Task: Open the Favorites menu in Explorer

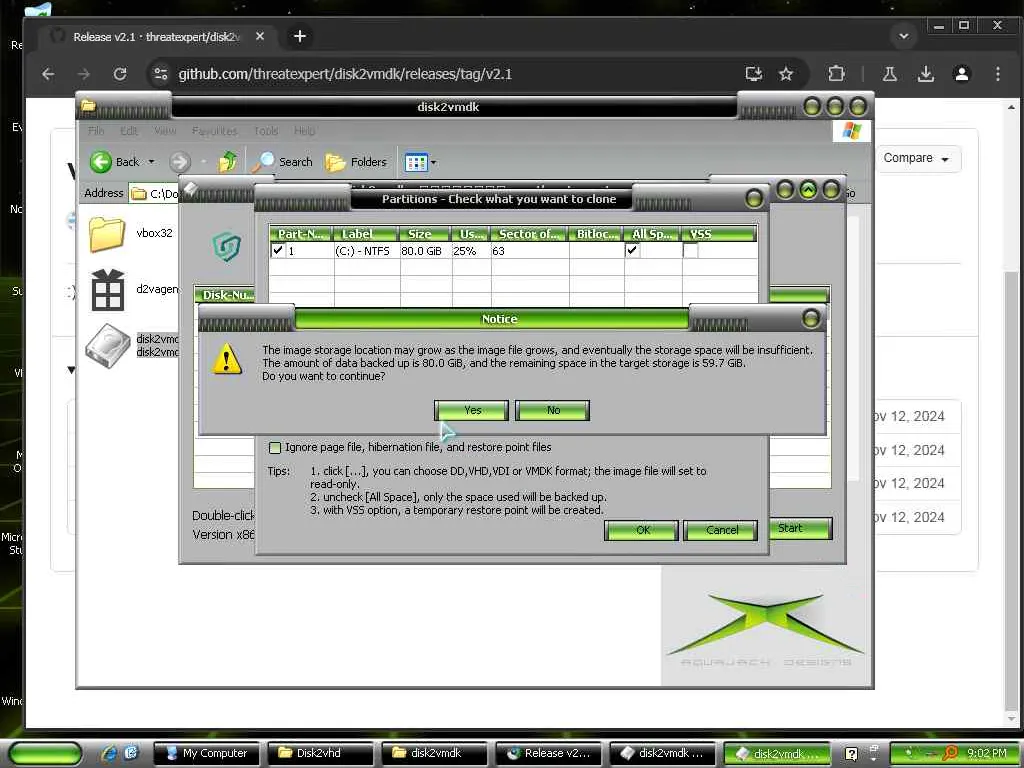Action: (x=214, y=131)
